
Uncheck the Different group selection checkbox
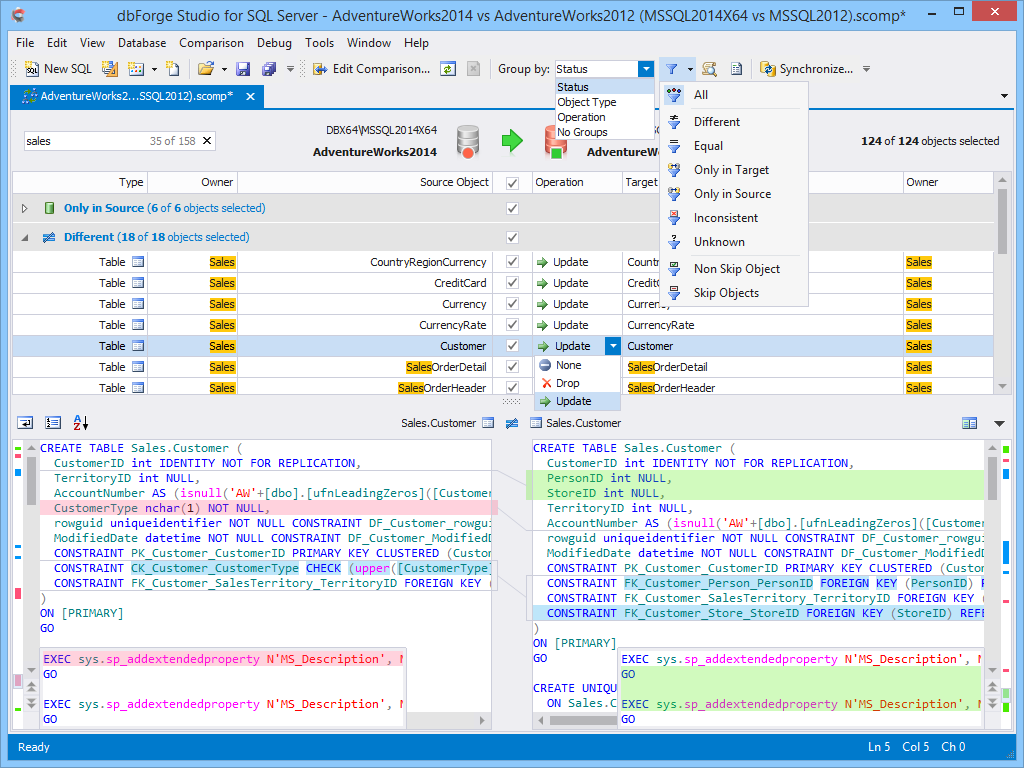click(512, 237)
